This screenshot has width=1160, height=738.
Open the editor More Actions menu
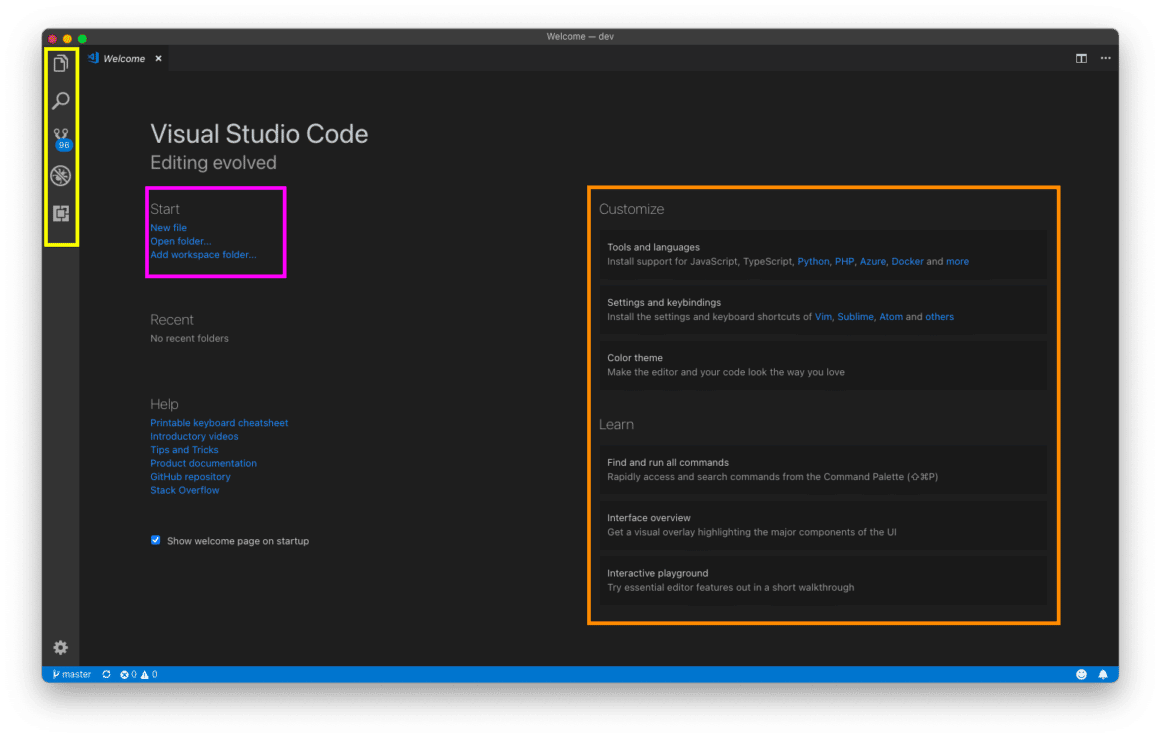1105,58
